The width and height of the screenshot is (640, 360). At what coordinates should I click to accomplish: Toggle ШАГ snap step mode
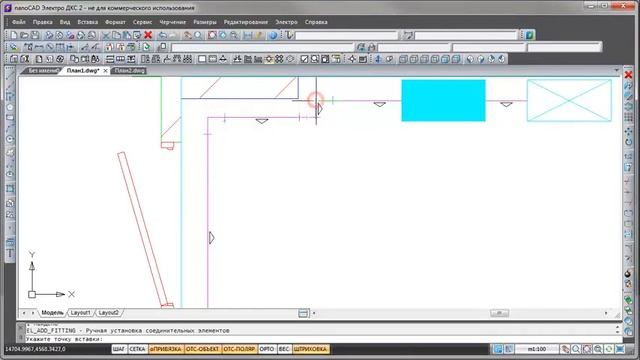(x=119, y=349)
